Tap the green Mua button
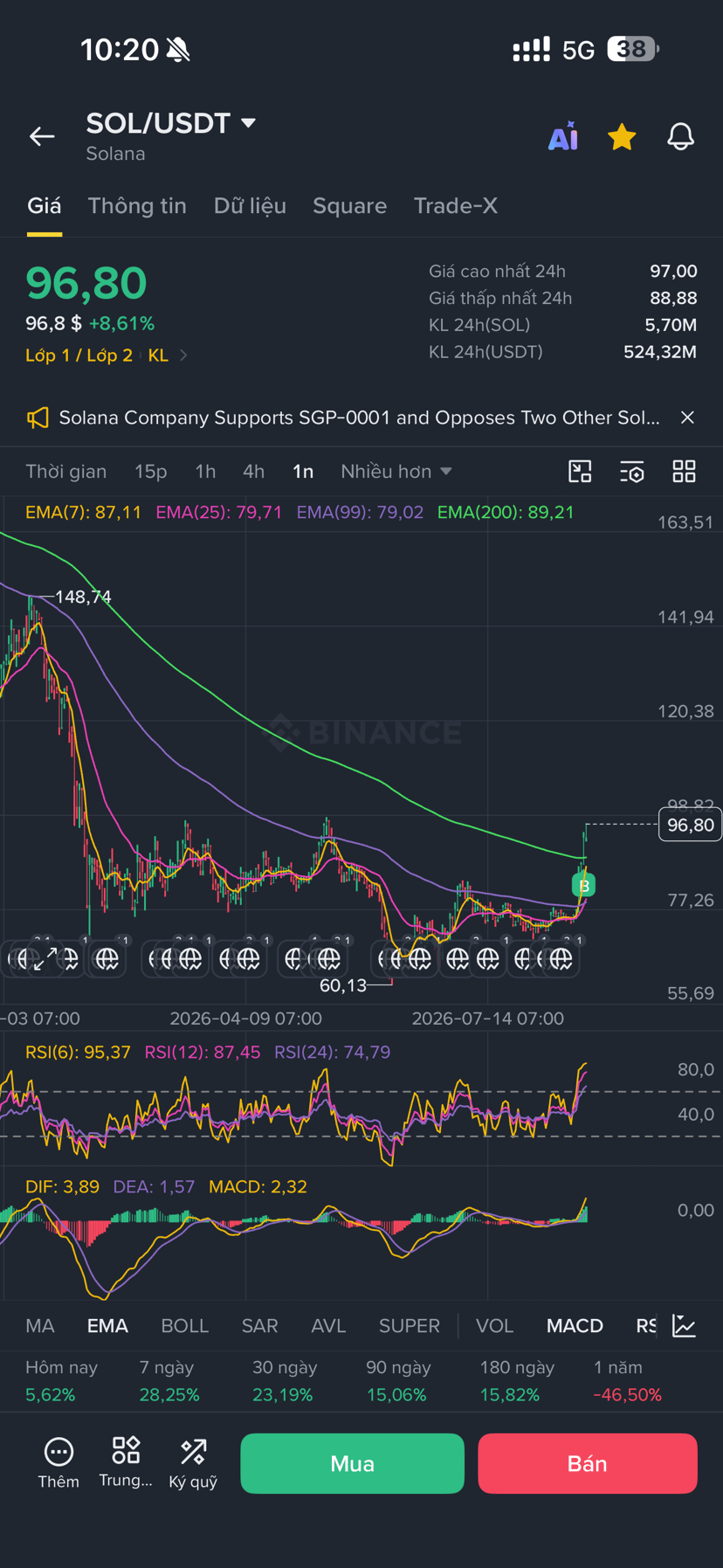Screen dimensions: 723x1568 [352, 1463]
